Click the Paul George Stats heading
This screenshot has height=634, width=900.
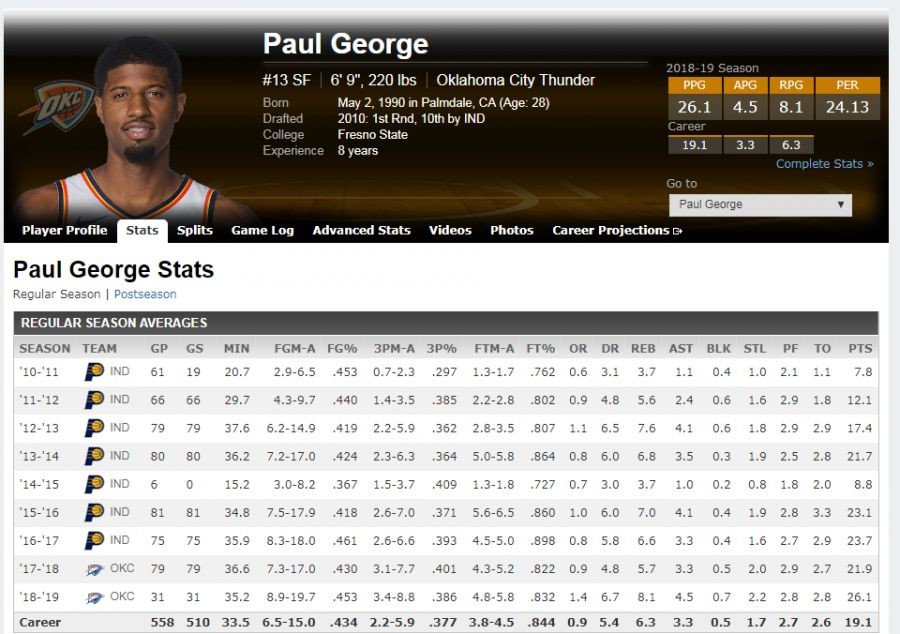click(x=114, y=269)
